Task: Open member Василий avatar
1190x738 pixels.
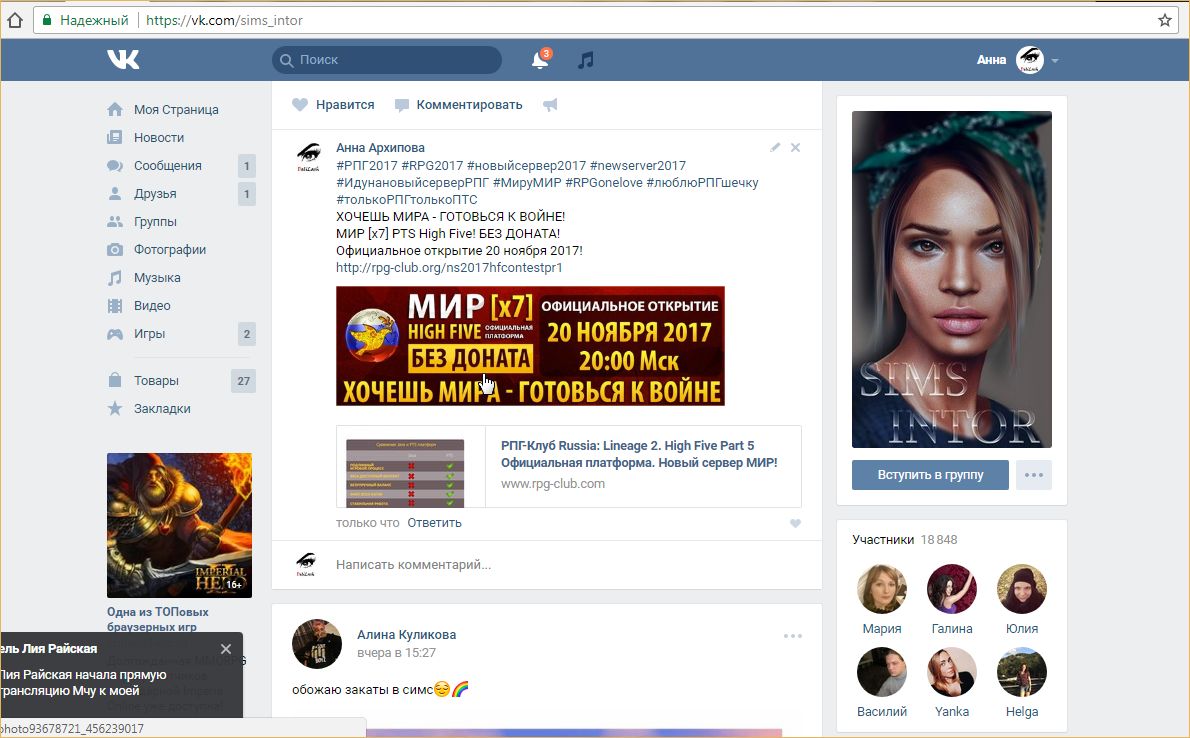Action: point(882,672)
